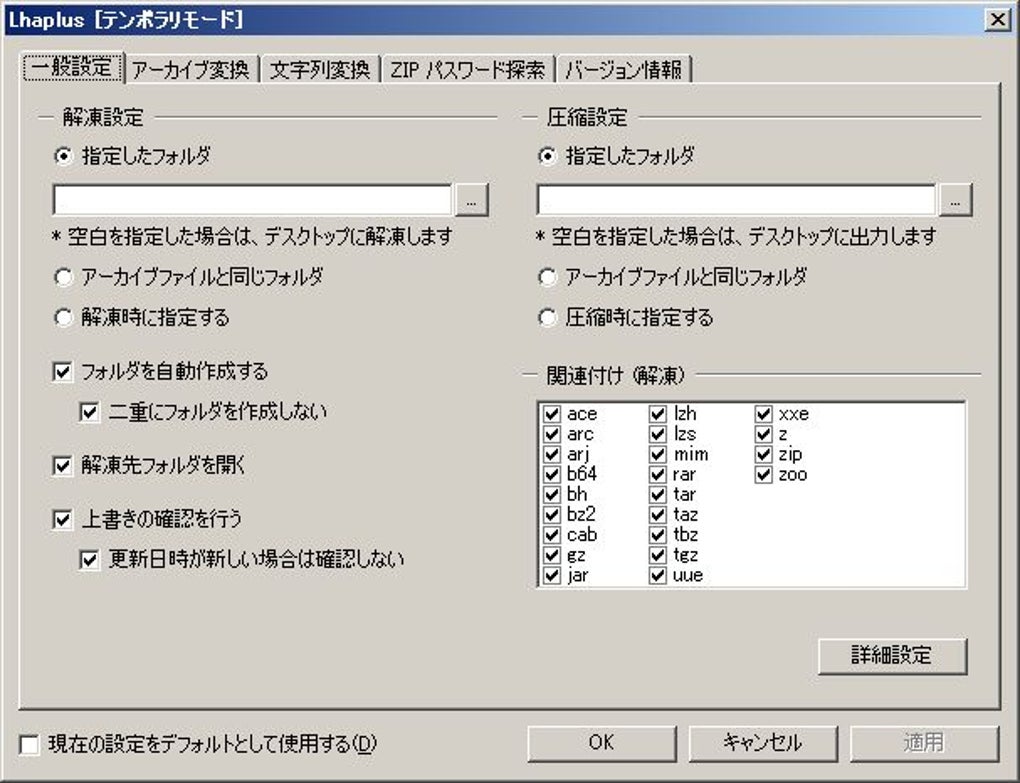The height and width of the screenshot is (783, 1020).
Task: Select アーカイブファイルと同じフォルダ under 解凍設定
Action: (63, 278)
